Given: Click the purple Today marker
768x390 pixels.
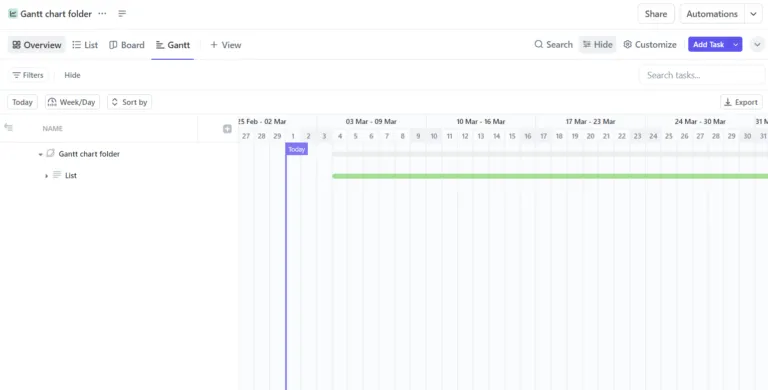Looking at the screenshot, I should (x=297, y=149).
